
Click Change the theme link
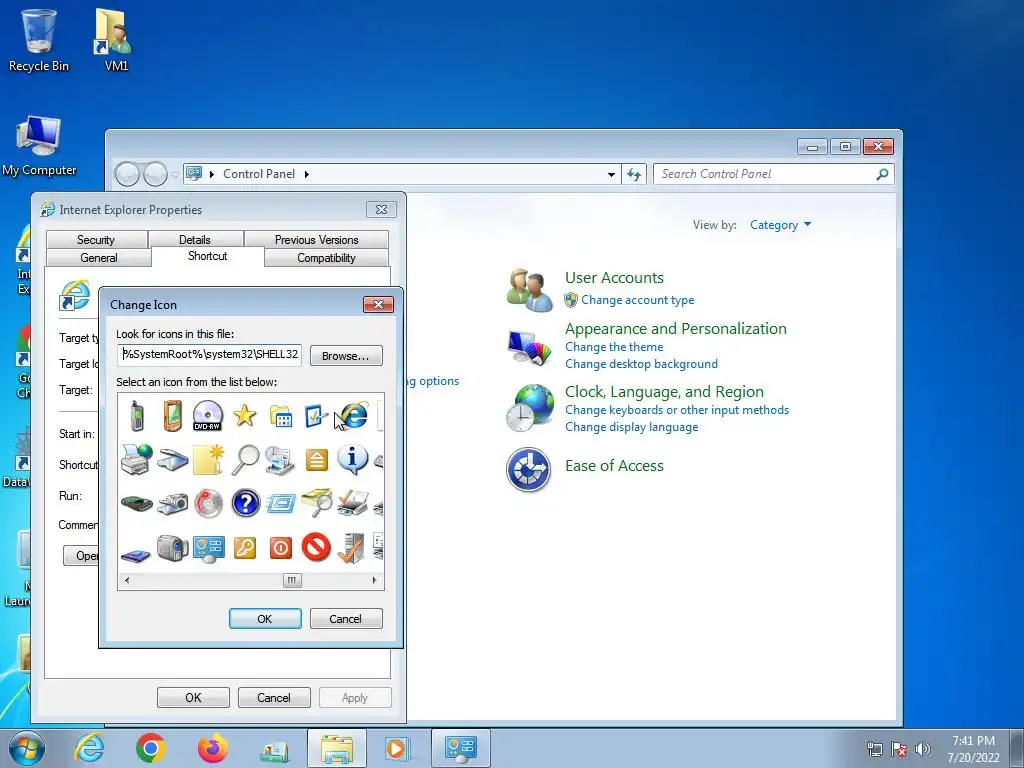[x=614, y=347]
